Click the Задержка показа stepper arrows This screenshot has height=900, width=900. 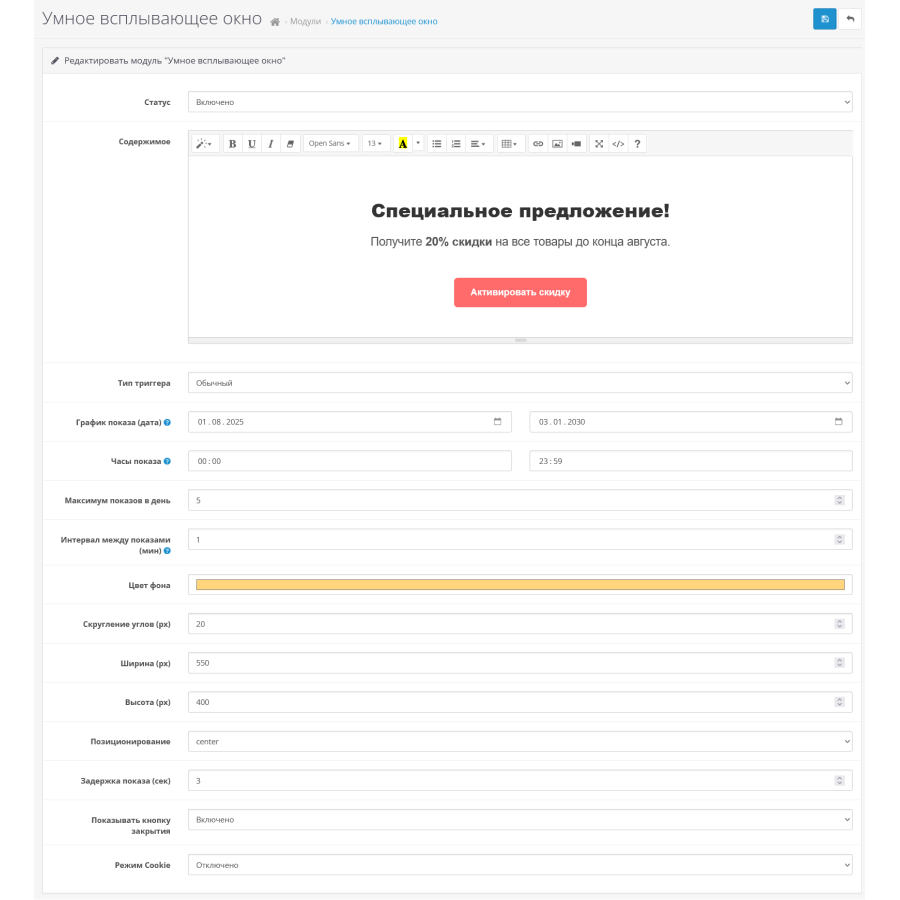(x=840, y=781)
